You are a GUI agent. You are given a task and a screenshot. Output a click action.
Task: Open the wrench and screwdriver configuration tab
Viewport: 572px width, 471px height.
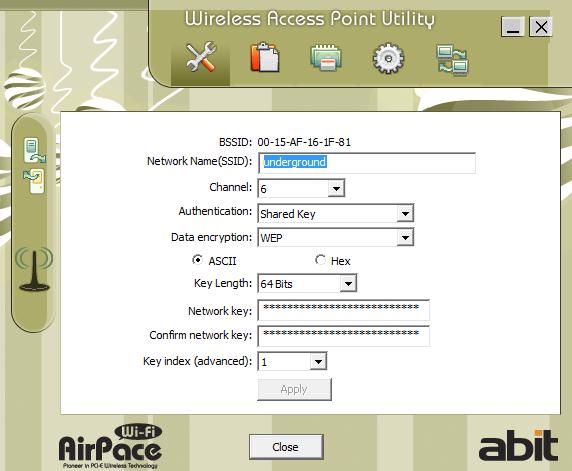click(200, 57)
